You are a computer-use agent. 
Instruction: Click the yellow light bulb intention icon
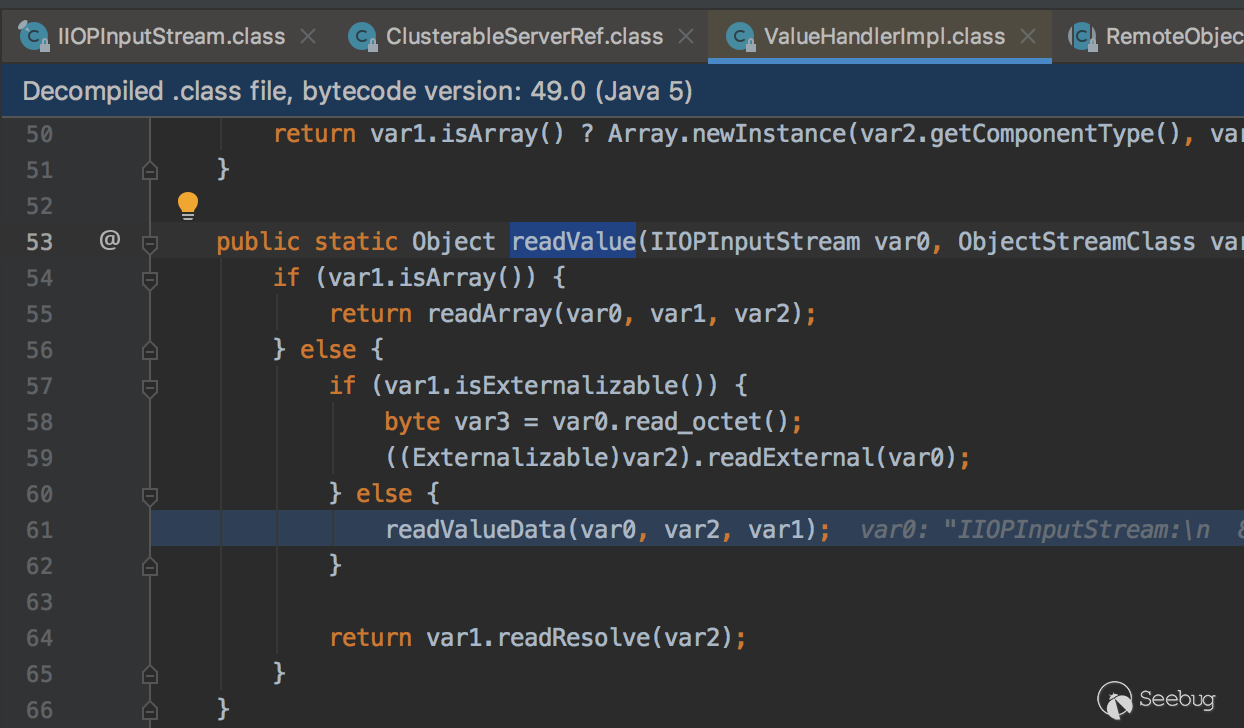[188, 205]
